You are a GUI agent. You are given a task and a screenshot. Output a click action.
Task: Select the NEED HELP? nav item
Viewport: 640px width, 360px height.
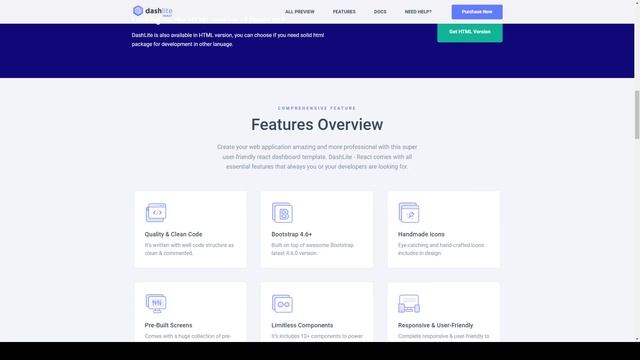click(418, 12)
